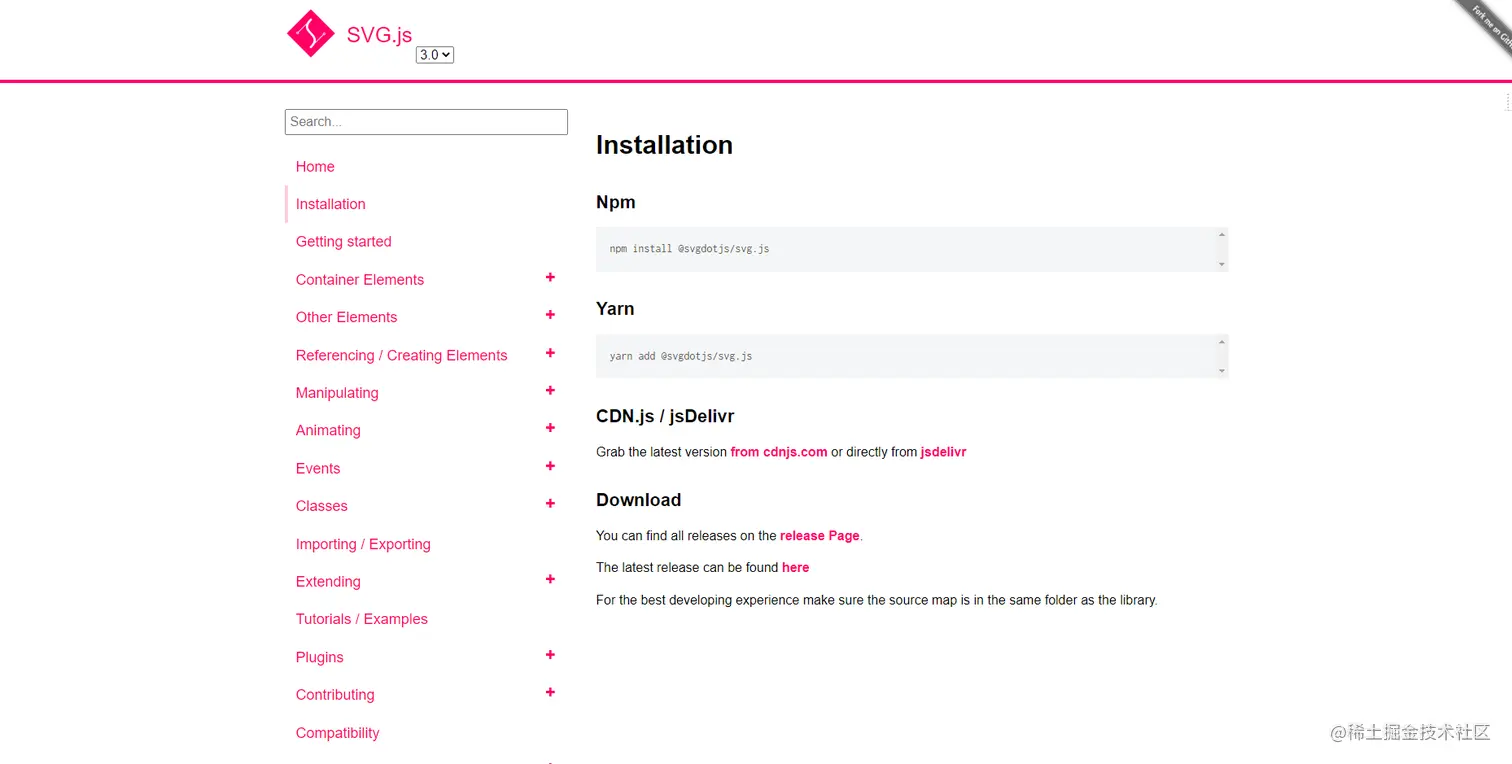
Task: Click the yarn add code block text
Action: click(x=681, y=356)
